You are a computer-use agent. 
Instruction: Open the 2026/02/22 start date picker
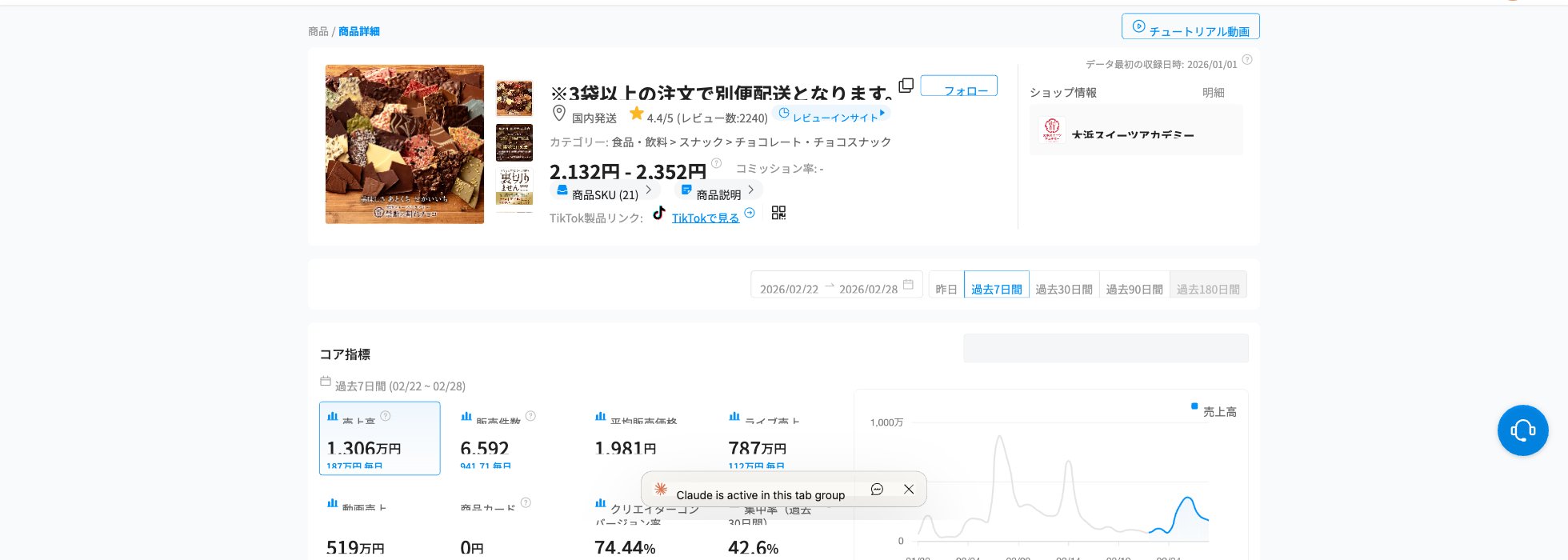pos(789,288)
